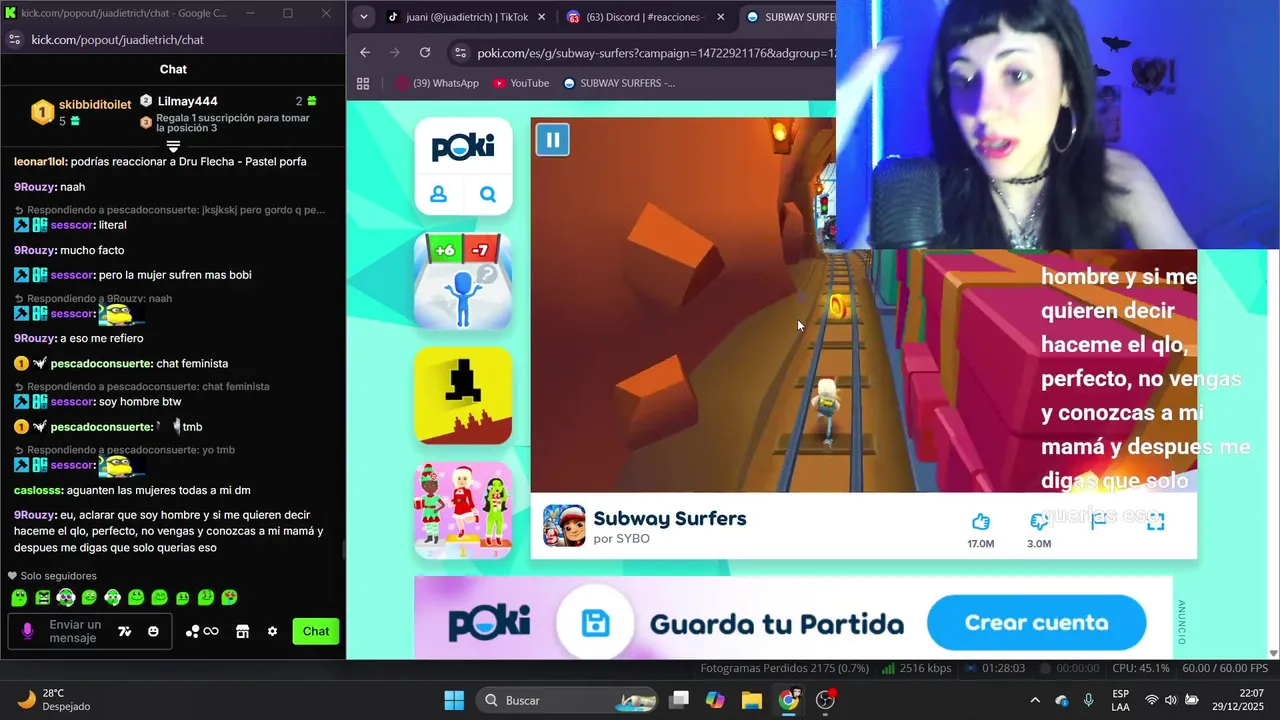The width and height of the screenshot is (1280, 720).
Task: Click username leonar1lol in chat
Action: tap(40, 161)
